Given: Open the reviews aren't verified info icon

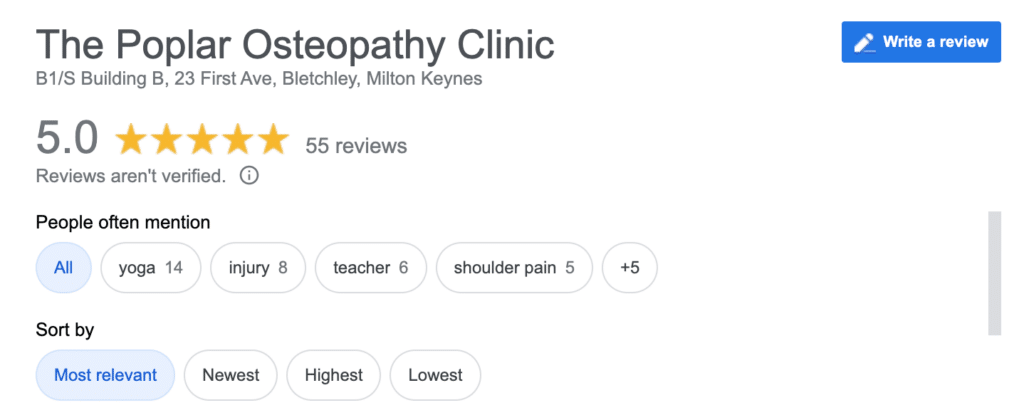Looking at the screenshot, I should pyautogui.click(x=249, y=176).
